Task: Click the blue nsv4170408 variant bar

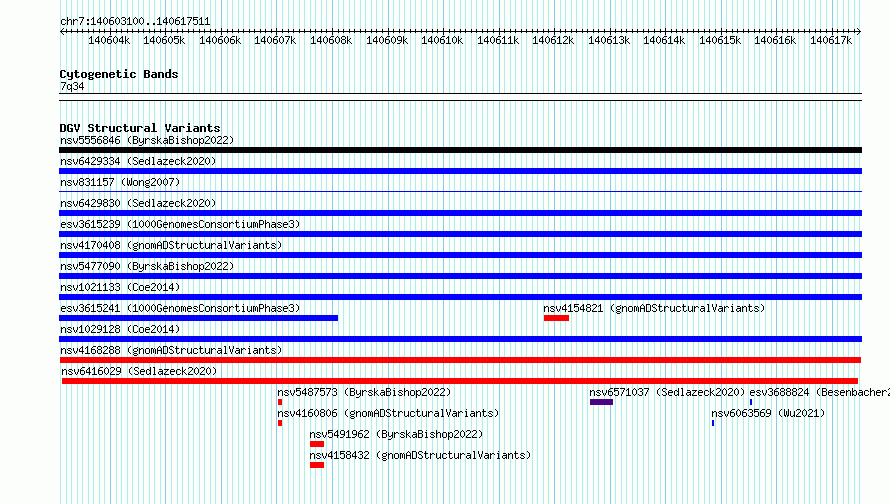Action: pos(460,255)
